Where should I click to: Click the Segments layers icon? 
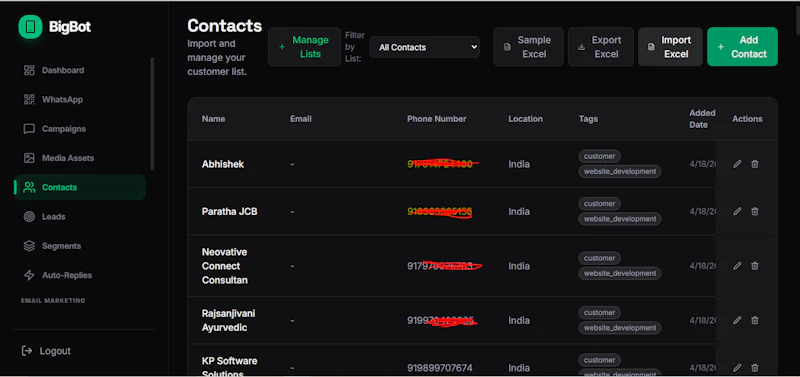pos(29,246)
